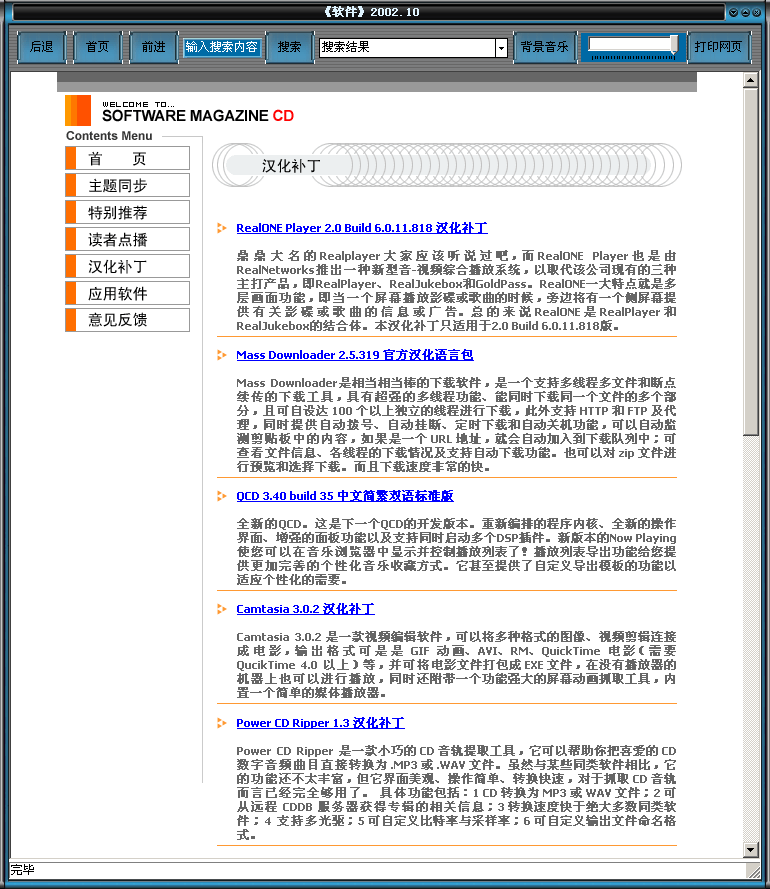
Task: Click arrow bullet icon beside Camtasia 3.0.2
Action: [x=222, y=609]
